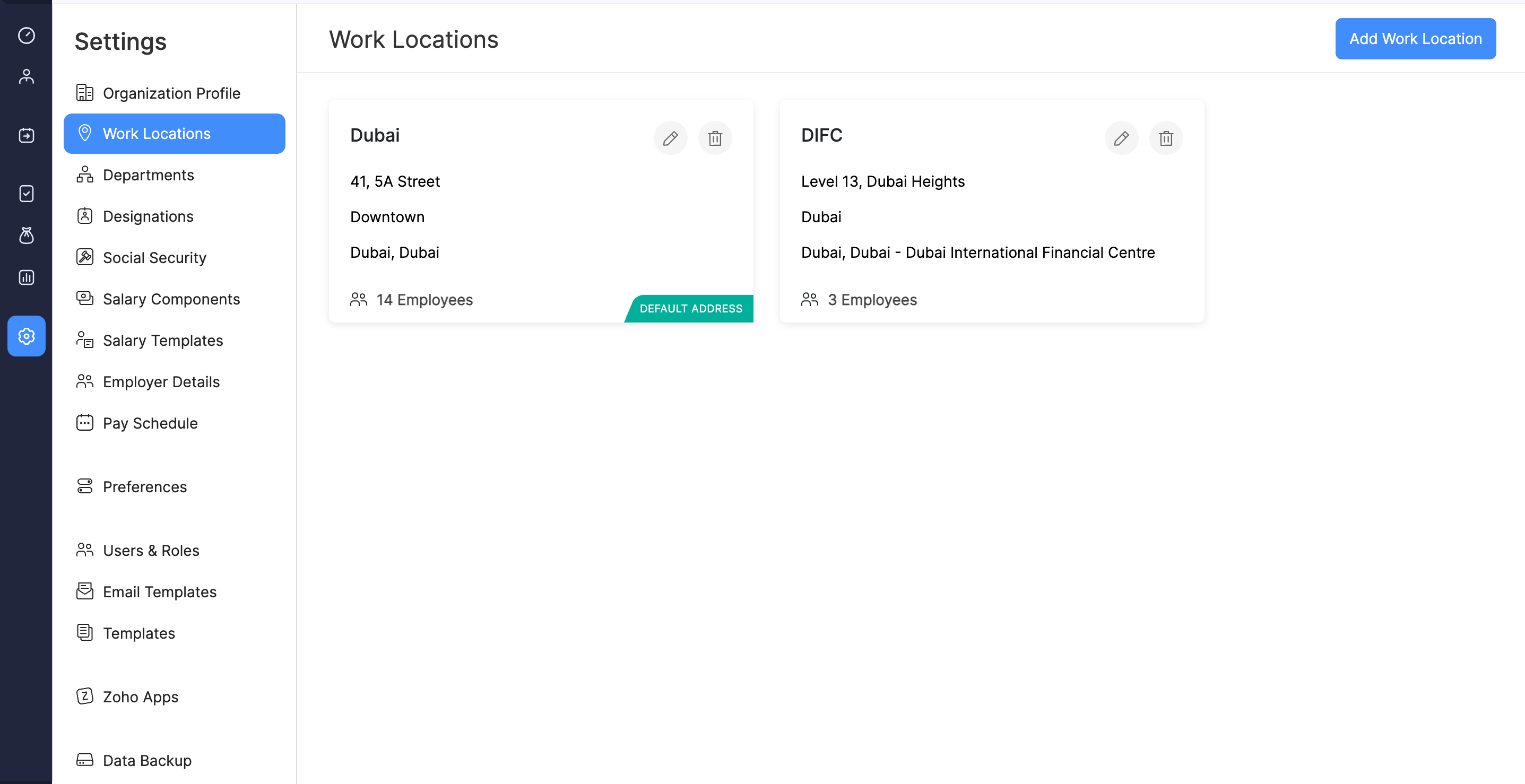The height and width of the screenshot is (784, 1525).
Task: Open the Employees section in the sidebar
Action: [26, 76]
